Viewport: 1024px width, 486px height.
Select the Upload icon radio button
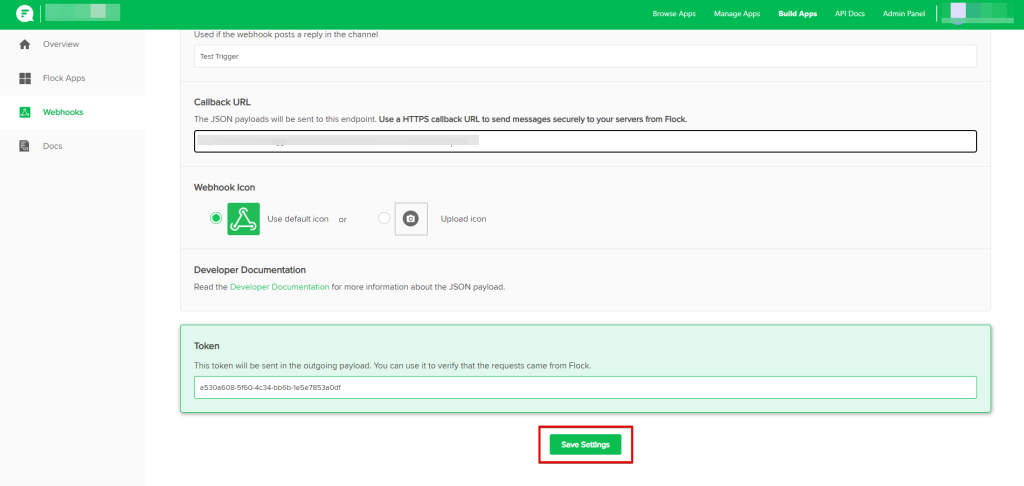[384, 219]
